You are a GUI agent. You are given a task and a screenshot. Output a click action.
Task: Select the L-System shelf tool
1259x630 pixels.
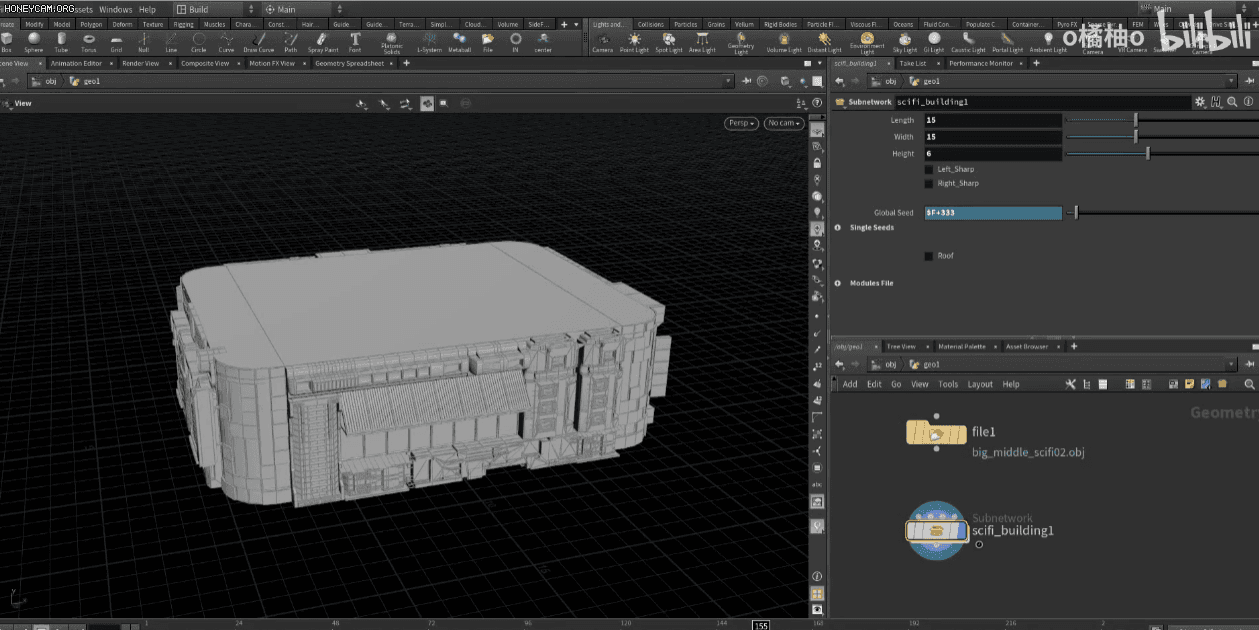[428, 41]
